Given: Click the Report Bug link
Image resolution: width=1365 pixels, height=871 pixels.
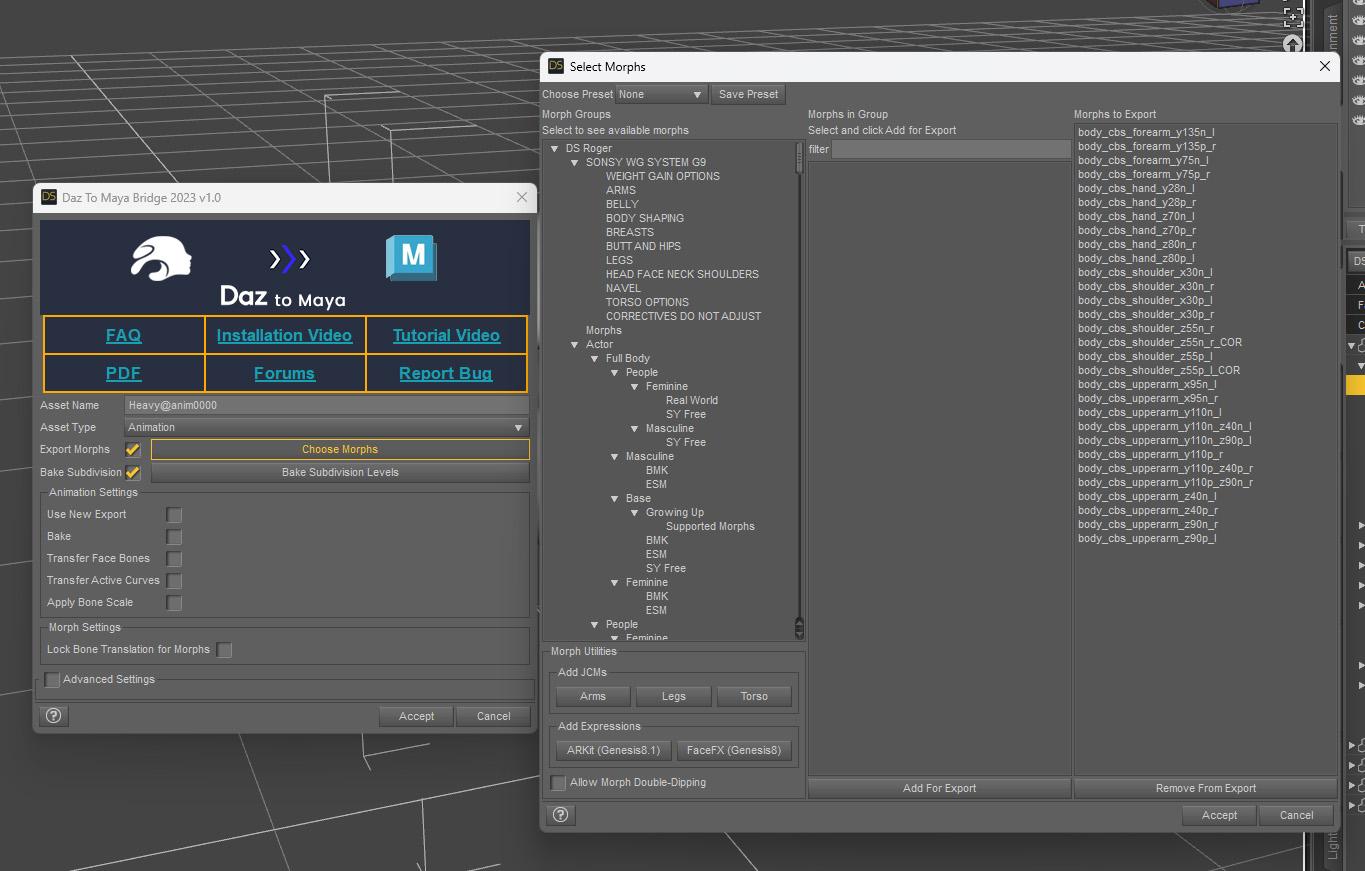Looking at the screenshot, I should click(x=446, y=373).
